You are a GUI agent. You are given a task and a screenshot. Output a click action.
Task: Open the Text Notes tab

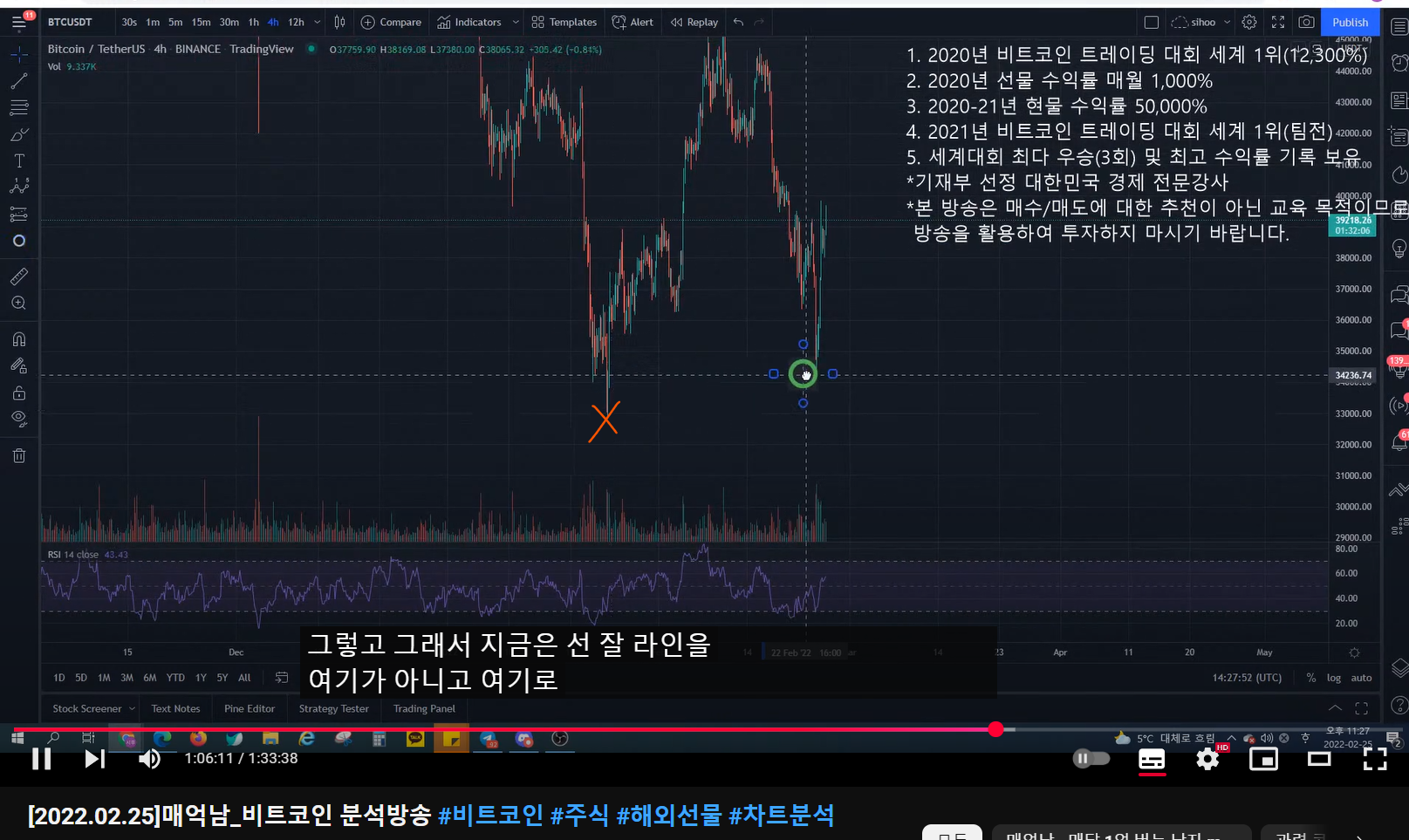pos(175,709)
